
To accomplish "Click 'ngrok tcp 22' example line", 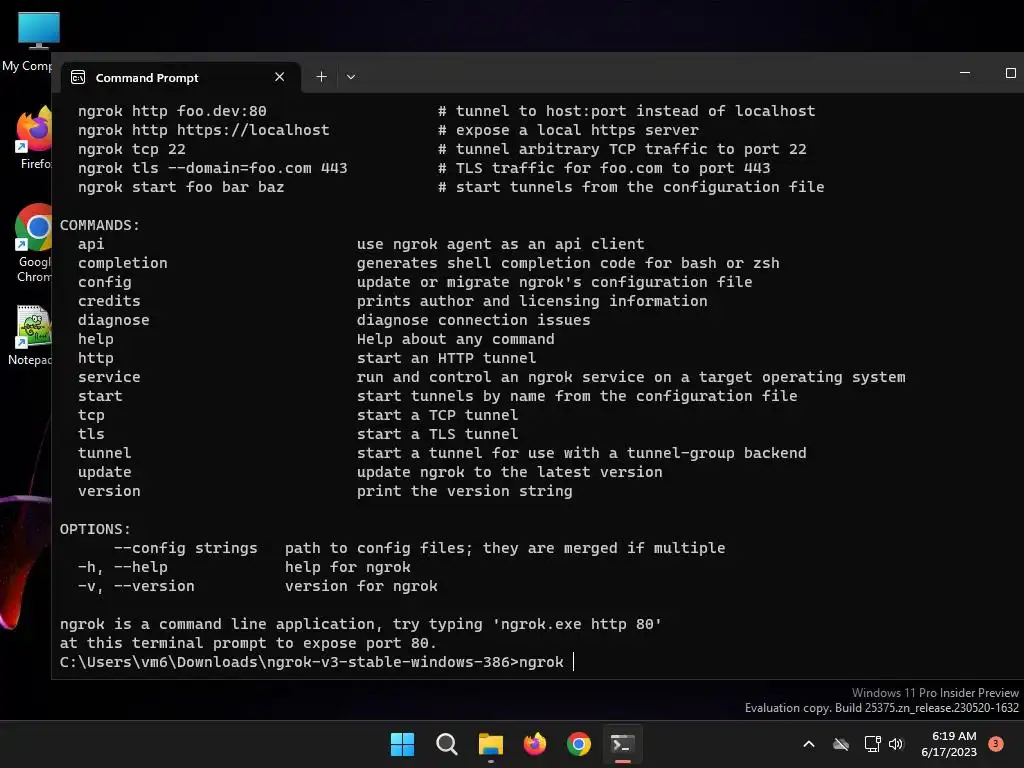I will click(132, 150).
